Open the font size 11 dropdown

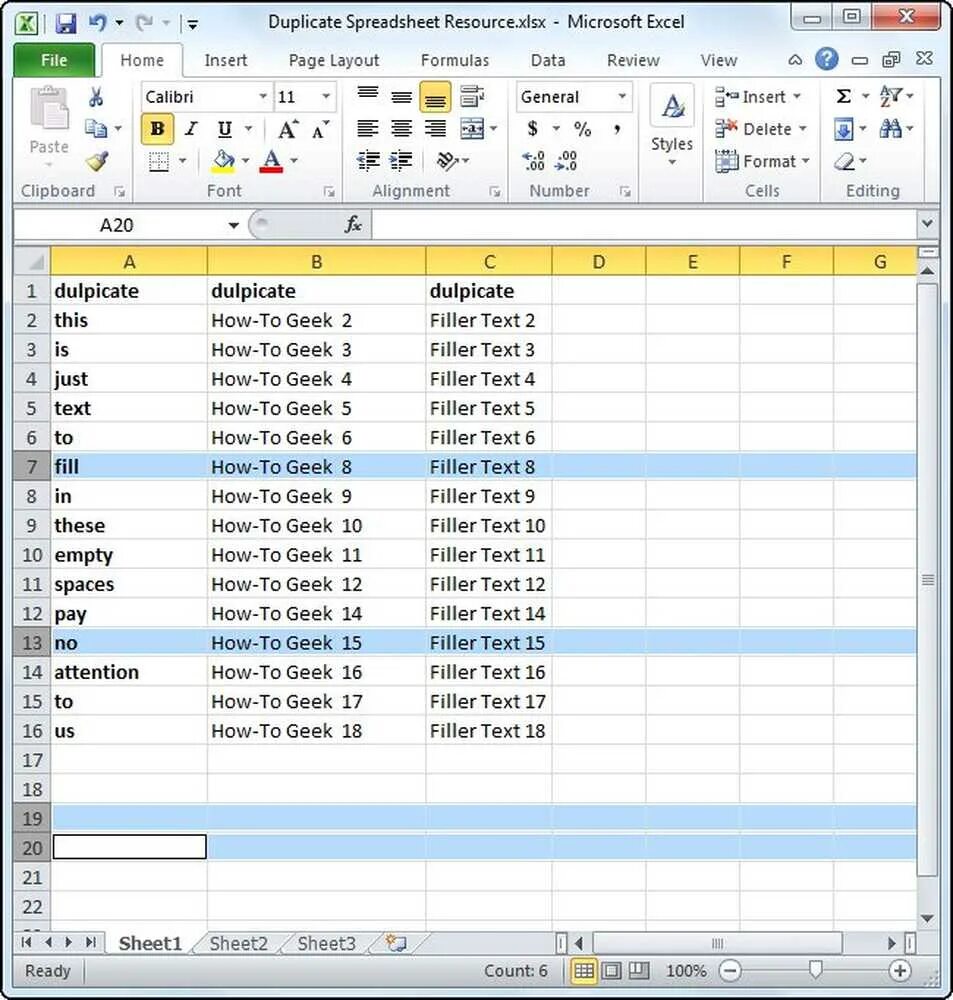pos(326,96)
